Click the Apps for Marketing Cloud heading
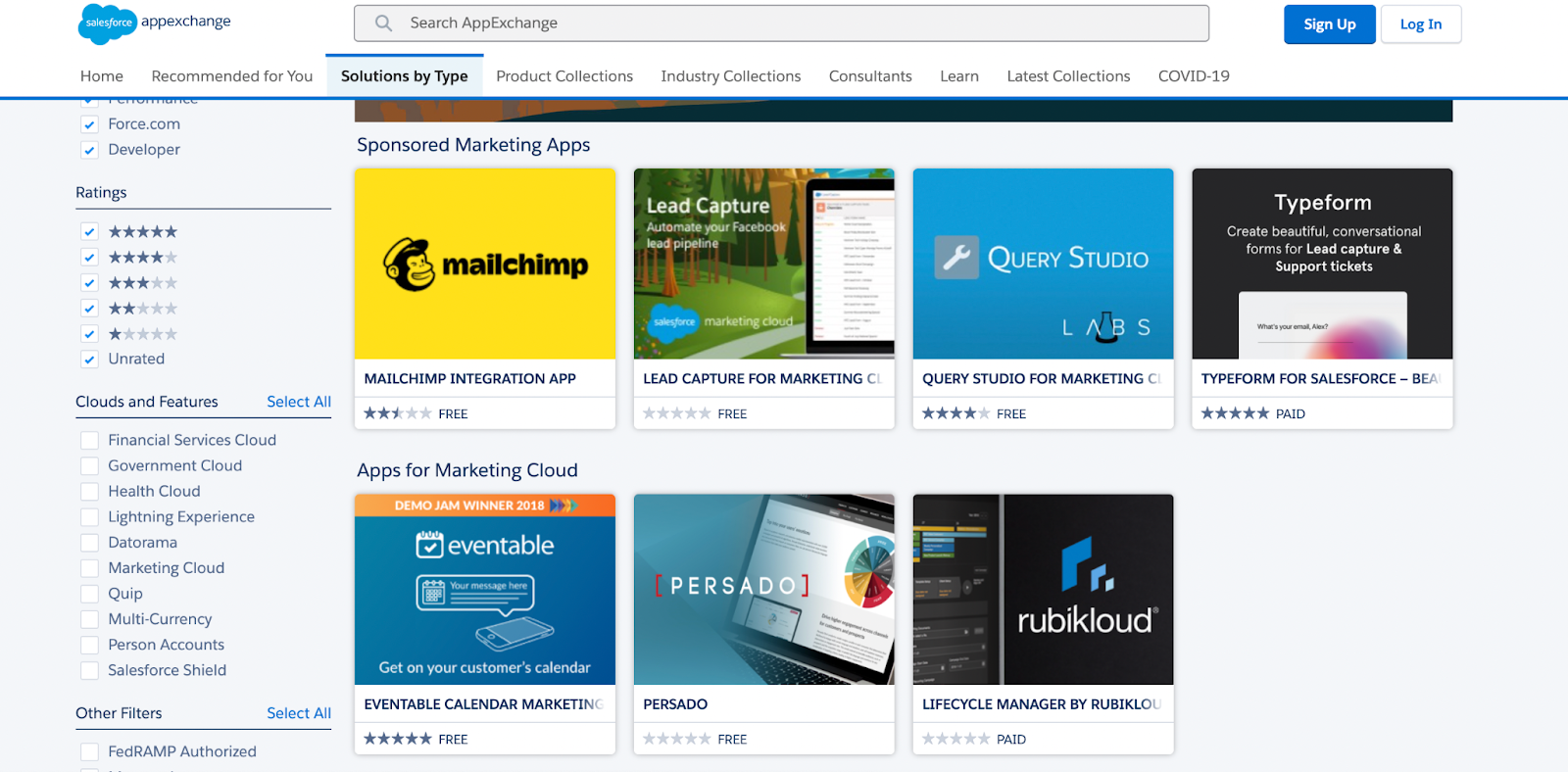The width and height of the screenshot is (1568, 772). [x=467, y=470]
